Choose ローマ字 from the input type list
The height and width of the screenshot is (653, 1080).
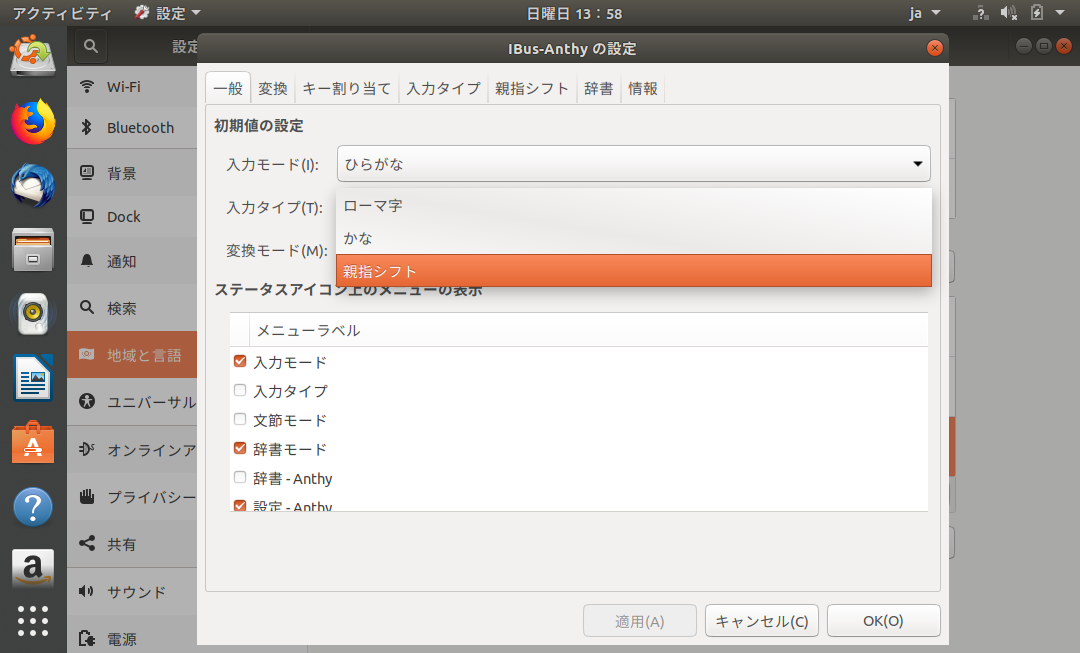click(633, 206)
